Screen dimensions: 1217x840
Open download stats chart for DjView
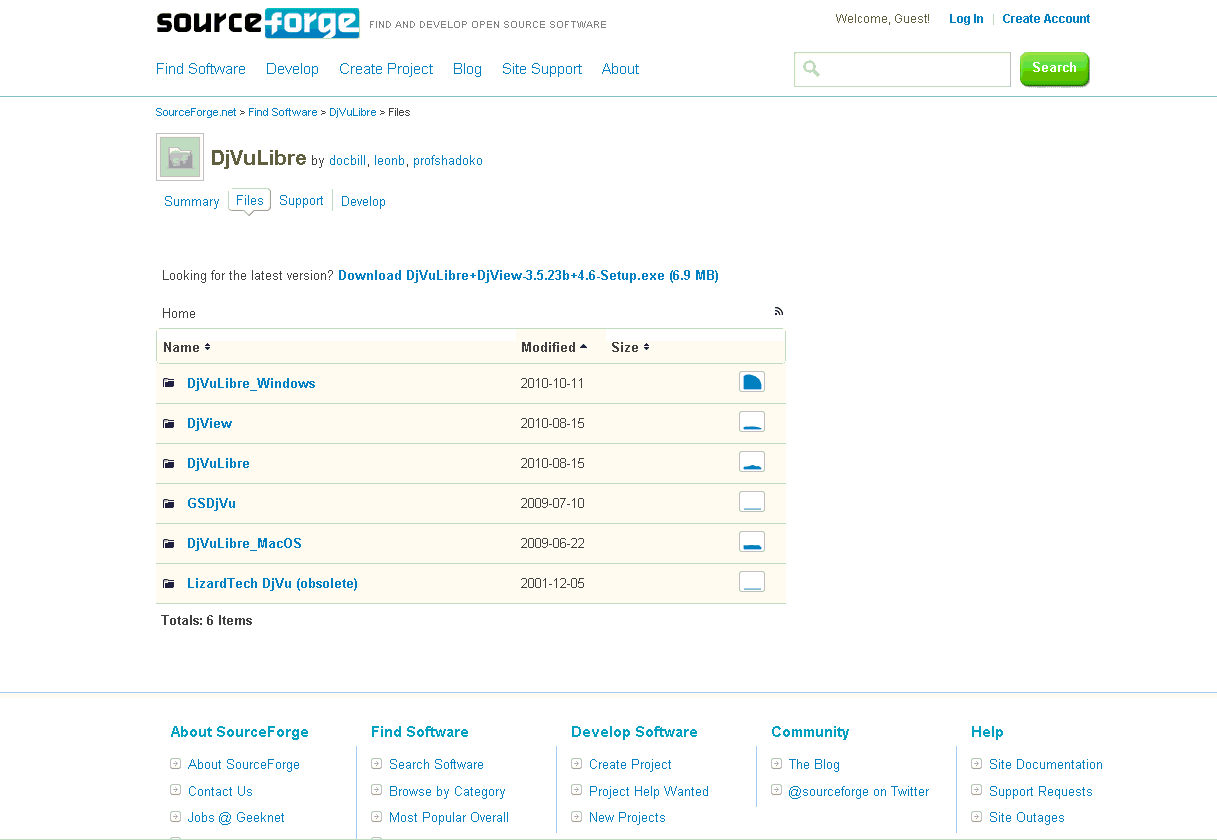pos(752,421)
